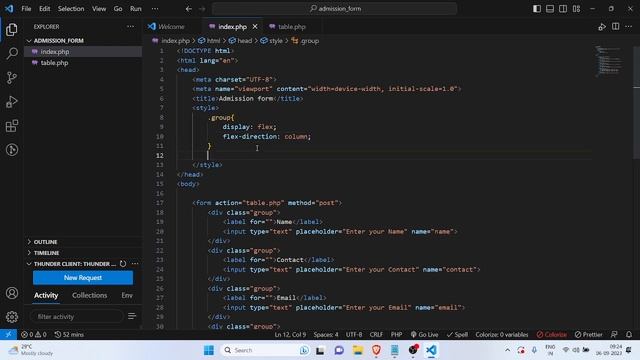The height and width of the screenshot is (360, 640).
Task: Open the View menu
Action: 99,9
